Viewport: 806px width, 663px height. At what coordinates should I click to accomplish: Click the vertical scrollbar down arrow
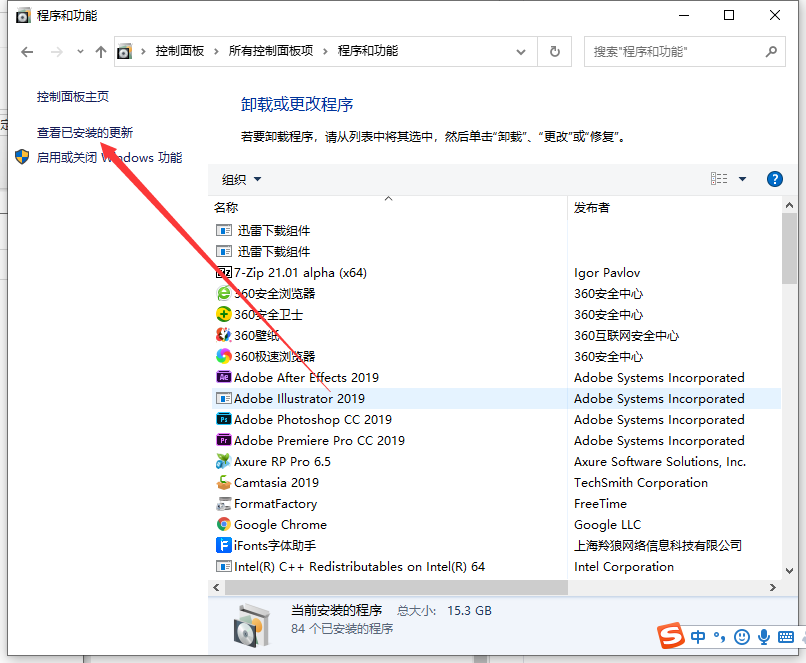pyautogui.click(x=789, y=570)
